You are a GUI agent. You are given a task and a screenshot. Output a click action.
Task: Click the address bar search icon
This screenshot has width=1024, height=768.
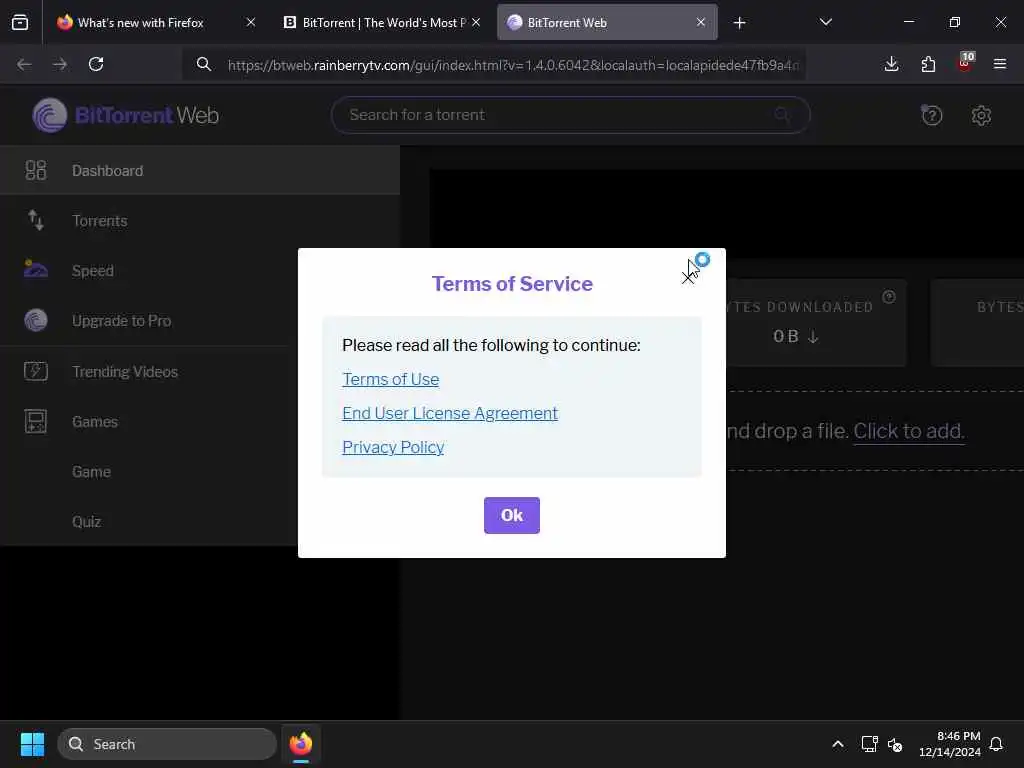coord(204,64)
